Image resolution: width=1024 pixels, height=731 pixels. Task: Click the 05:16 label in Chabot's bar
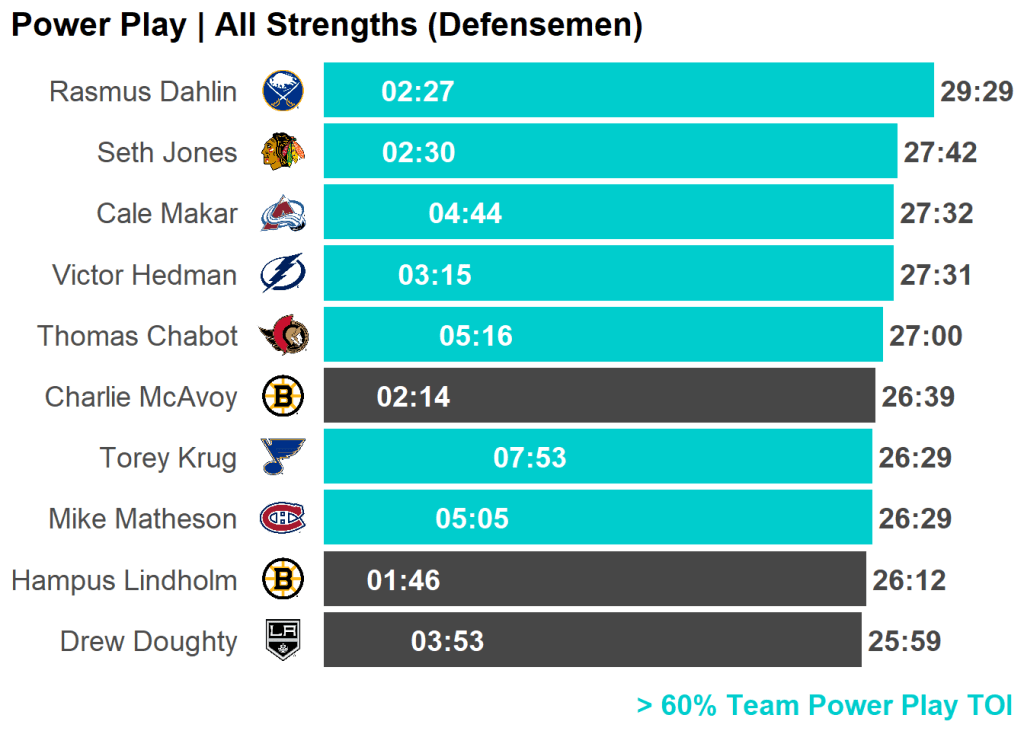click(476, 336)
